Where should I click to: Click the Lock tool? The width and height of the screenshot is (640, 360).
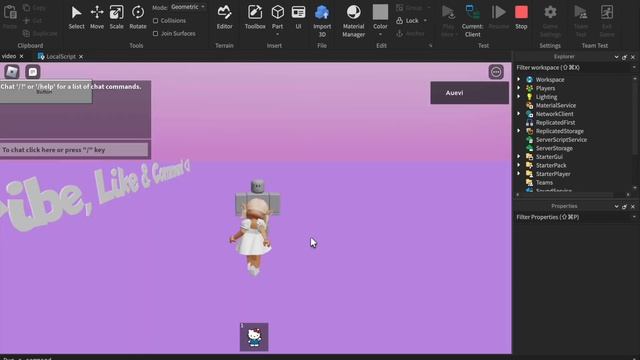pos(407,20)
